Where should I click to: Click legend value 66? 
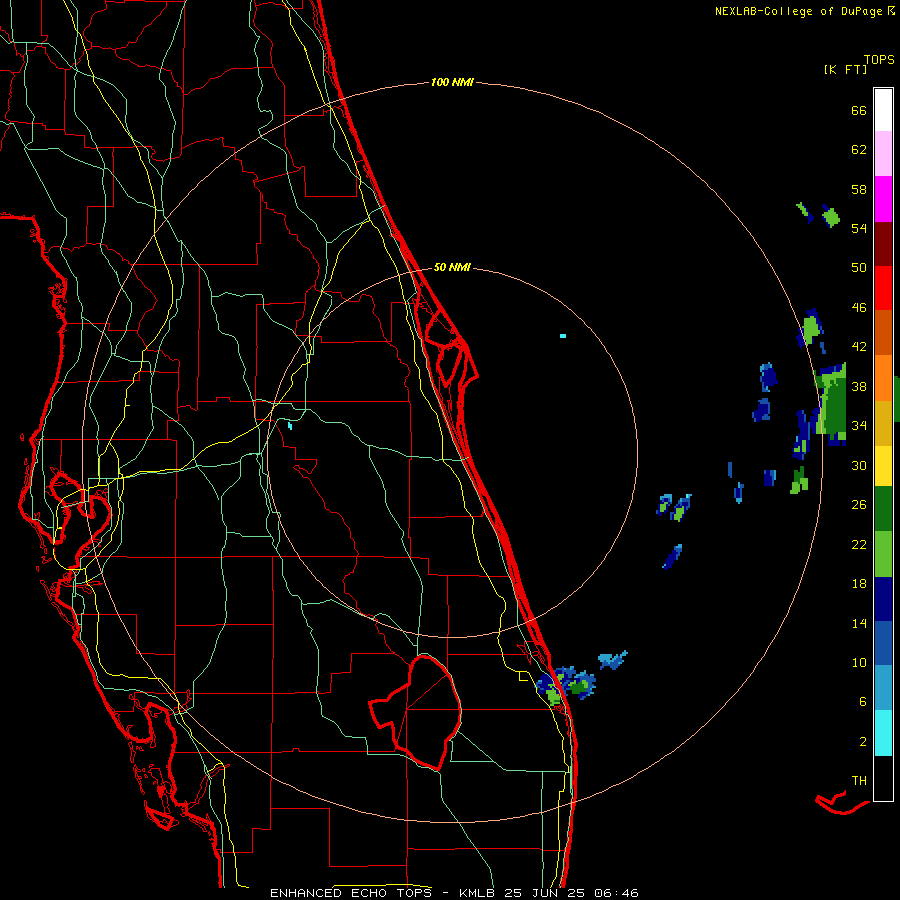pos(859,110)
